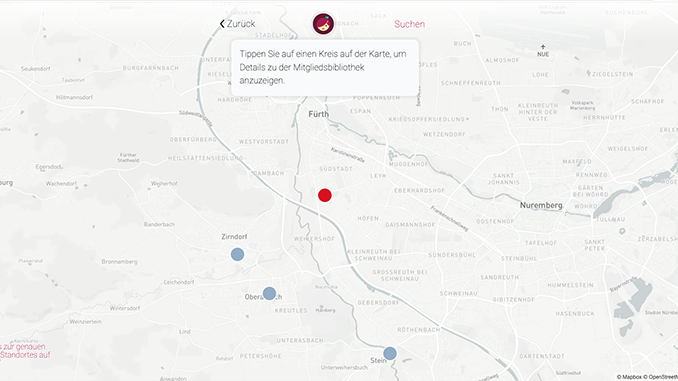678x381 pixels.
Task: Click the SÜDSTADT district label
Action: [x=336, y=169]
